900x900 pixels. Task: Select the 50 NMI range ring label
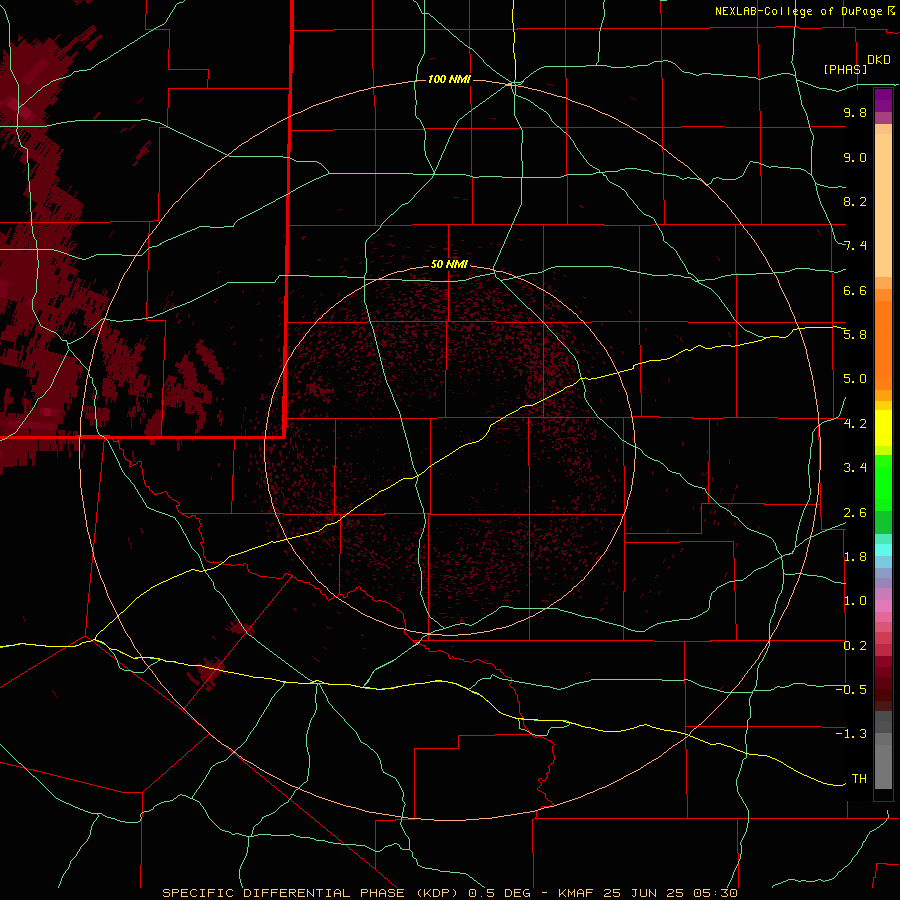click(x=449, y=264)
